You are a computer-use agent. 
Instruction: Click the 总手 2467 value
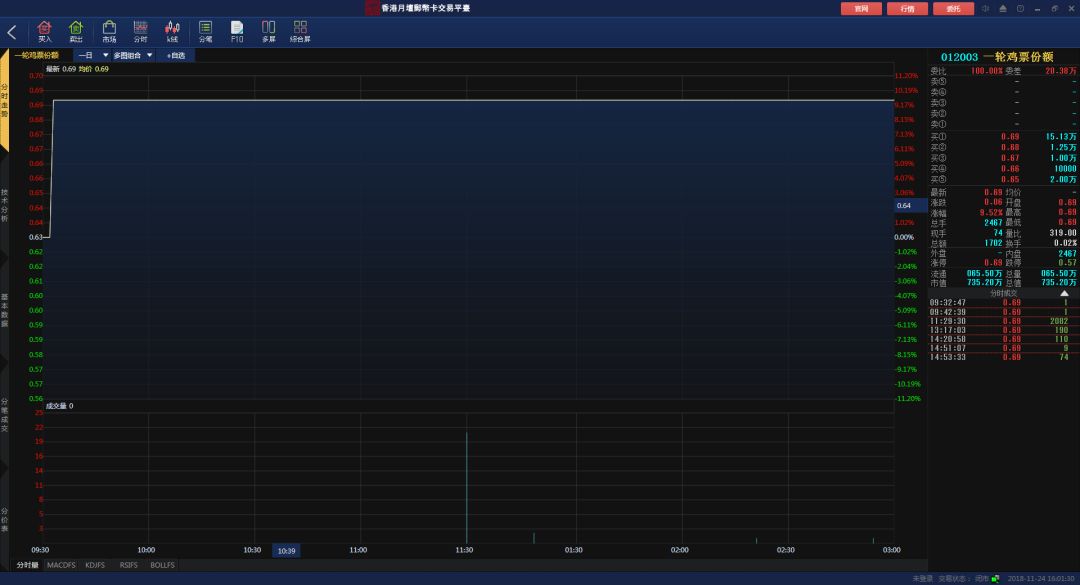pyautogui.click(x=993, y=223)
